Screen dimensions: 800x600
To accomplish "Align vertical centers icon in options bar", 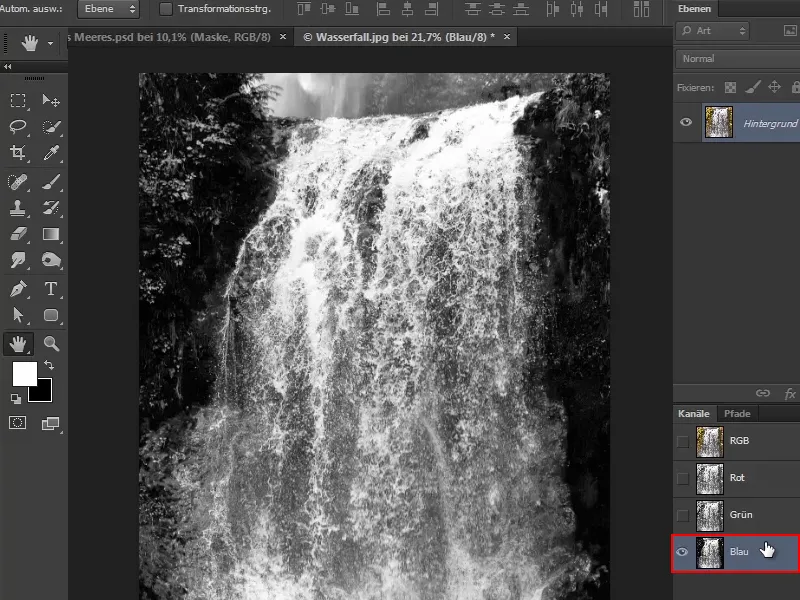I will click(x=328, y=9).
